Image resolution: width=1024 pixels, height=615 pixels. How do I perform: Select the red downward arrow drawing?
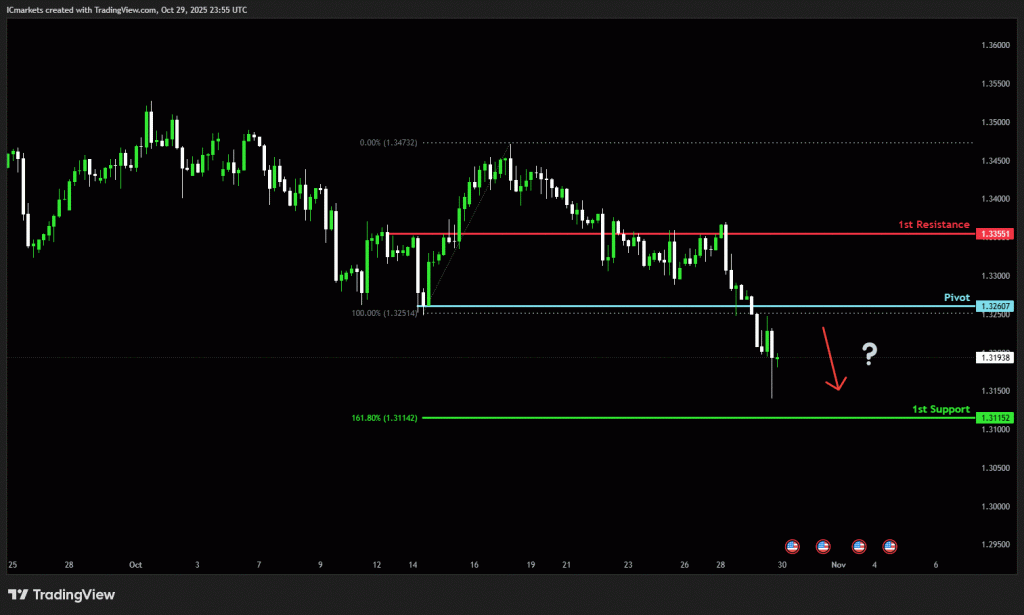click(832, 360)
